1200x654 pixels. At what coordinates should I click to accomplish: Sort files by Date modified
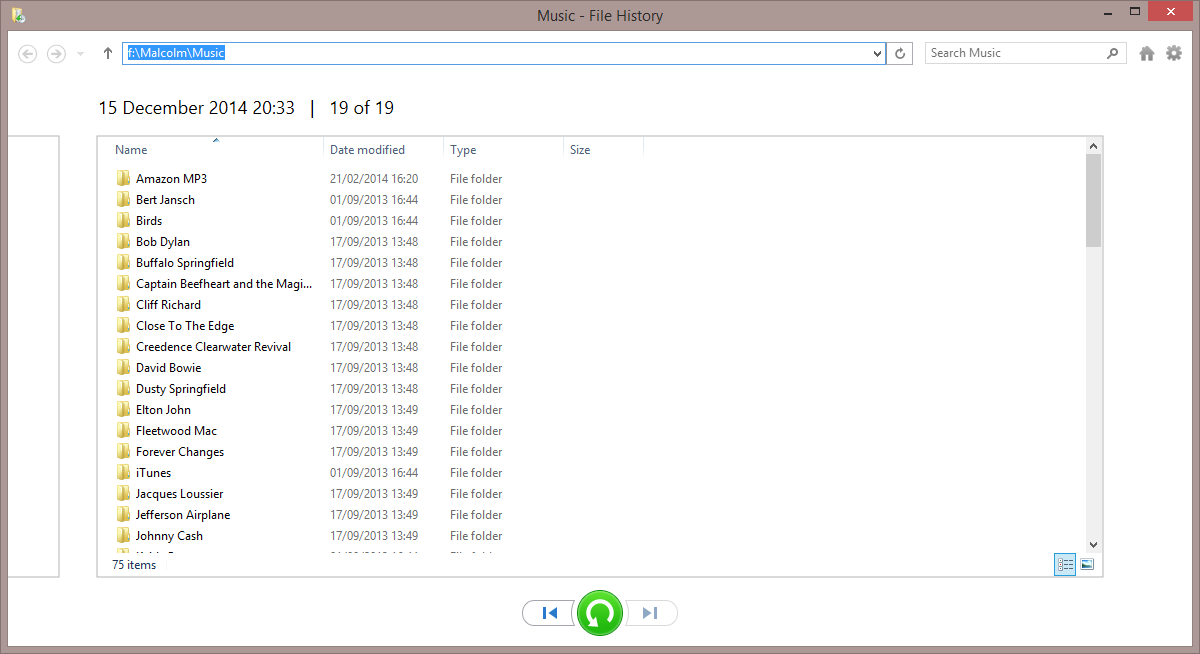(x=365, y=149)
